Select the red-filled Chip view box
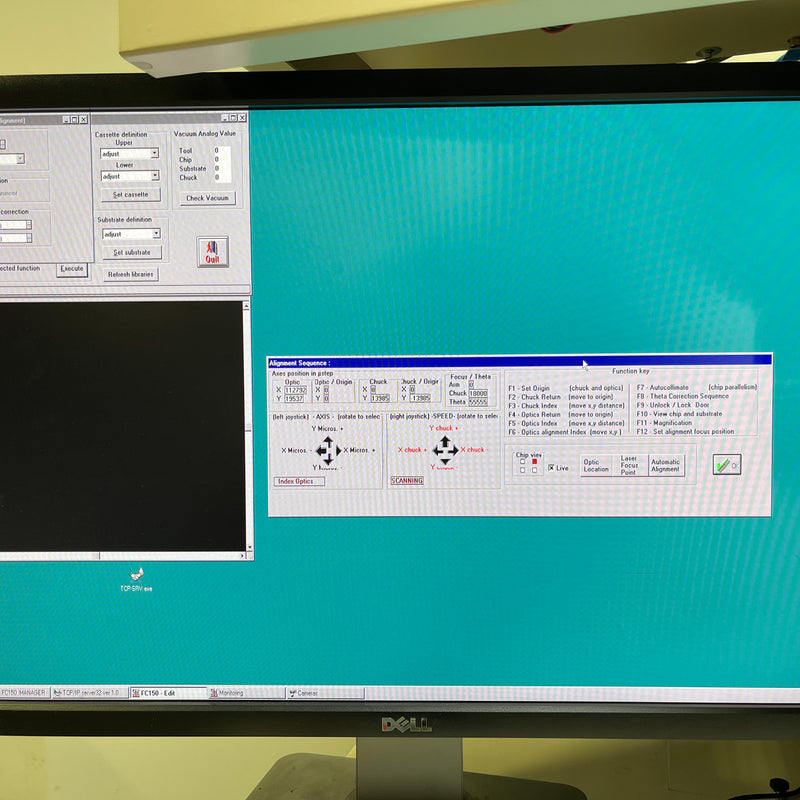The image size is (800, 800). tap(535, 461)
